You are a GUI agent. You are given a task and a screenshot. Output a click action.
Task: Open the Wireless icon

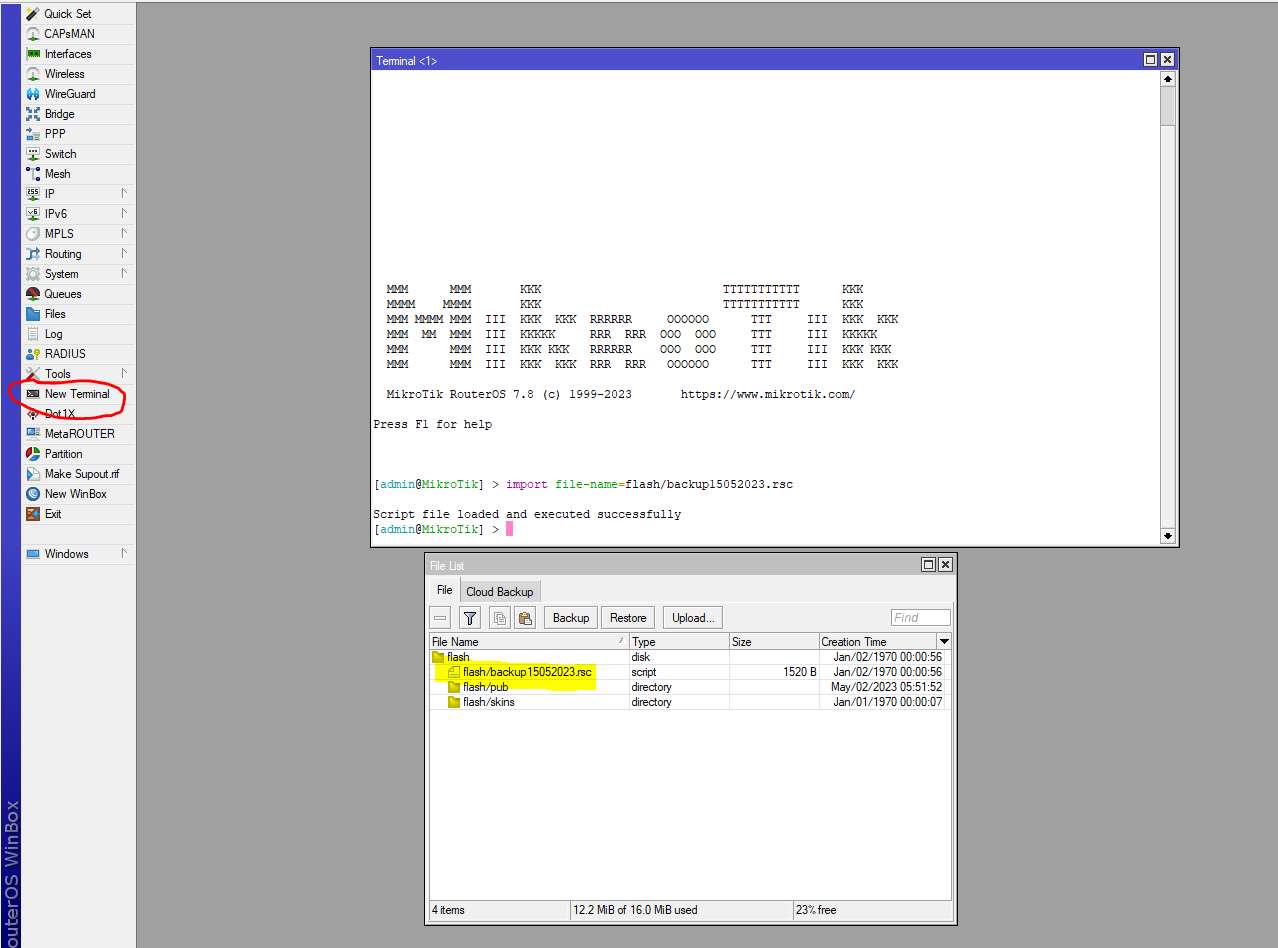(x=33, y=74)
